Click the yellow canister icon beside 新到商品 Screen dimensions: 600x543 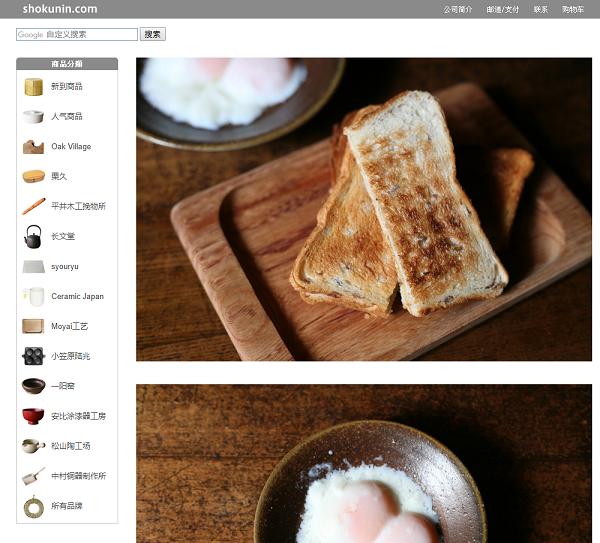point(34,86)
